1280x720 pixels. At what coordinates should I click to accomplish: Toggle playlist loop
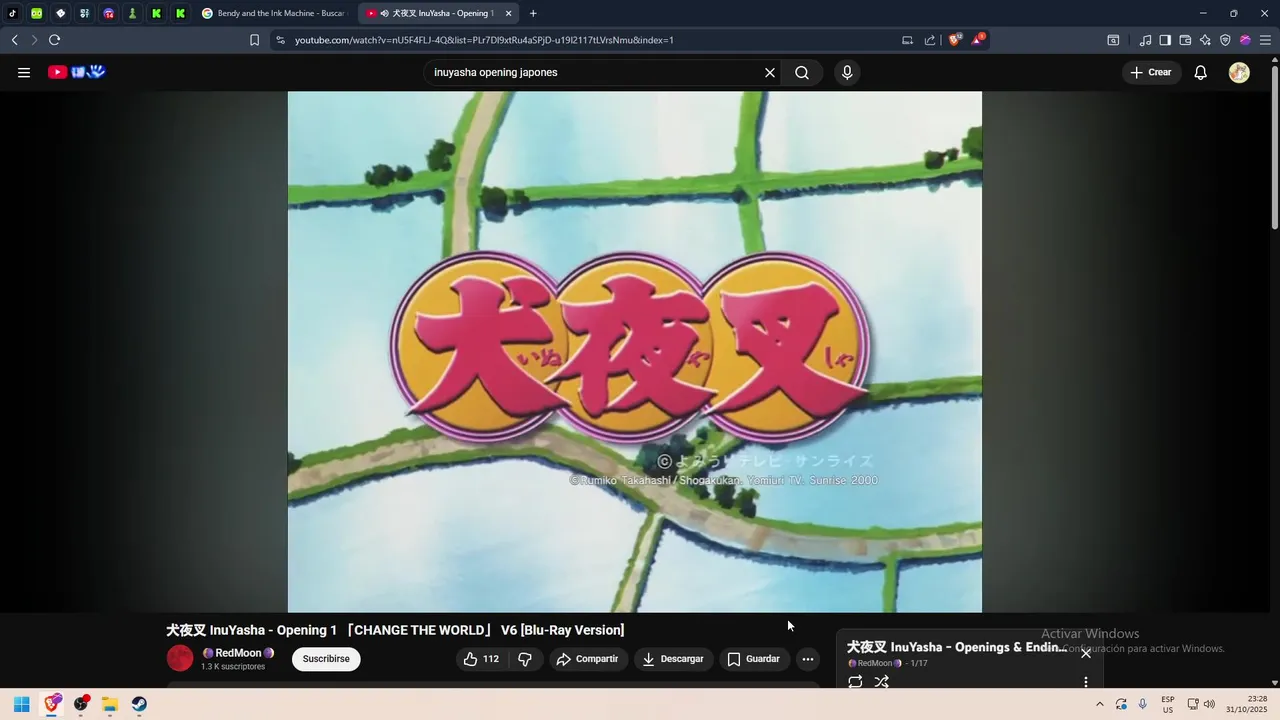855,682
